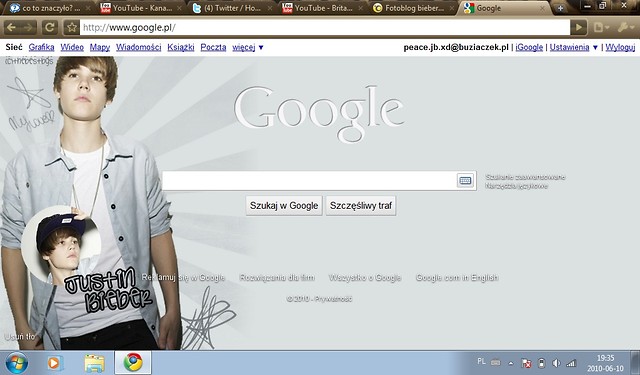Click the volume speaker icon in the system tray
Image resolution: width=640 pixels, height=375 pixels.
tap(556, 363)
